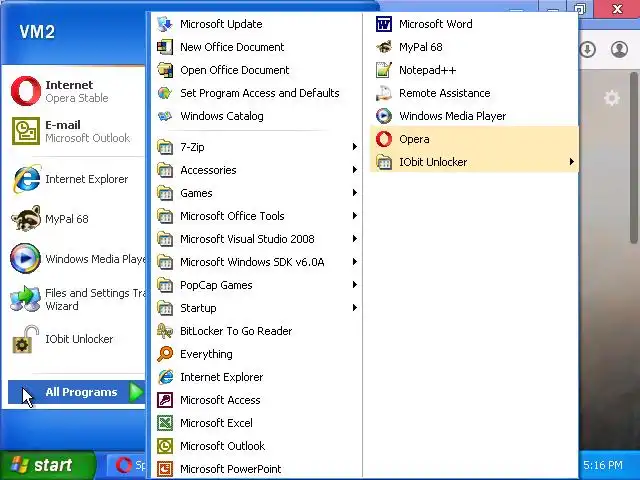
Task: Expand the 7-Zip folder arrow
Action: point(355,147)
